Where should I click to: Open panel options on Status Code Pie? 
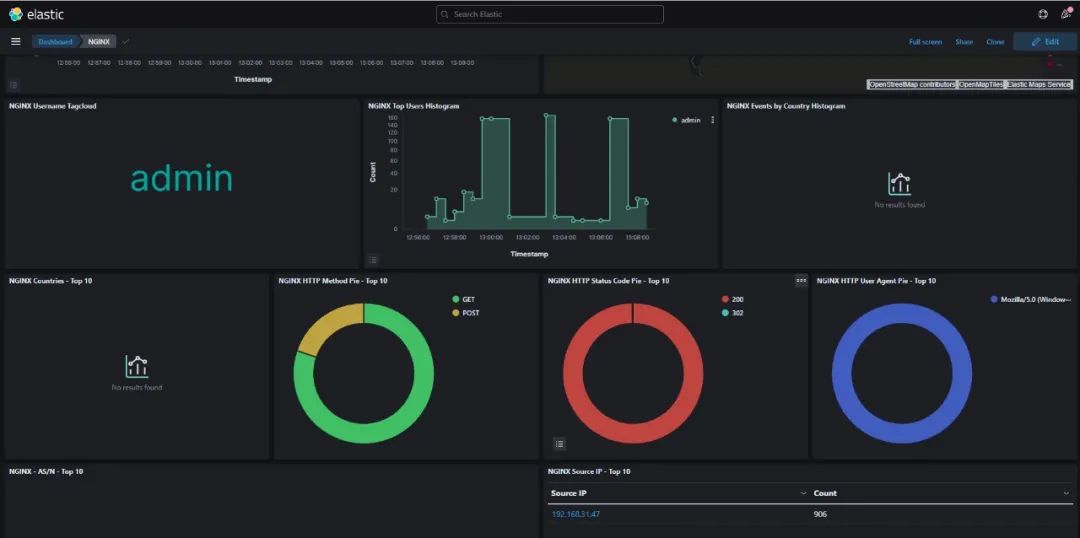[x=800, y=280]
